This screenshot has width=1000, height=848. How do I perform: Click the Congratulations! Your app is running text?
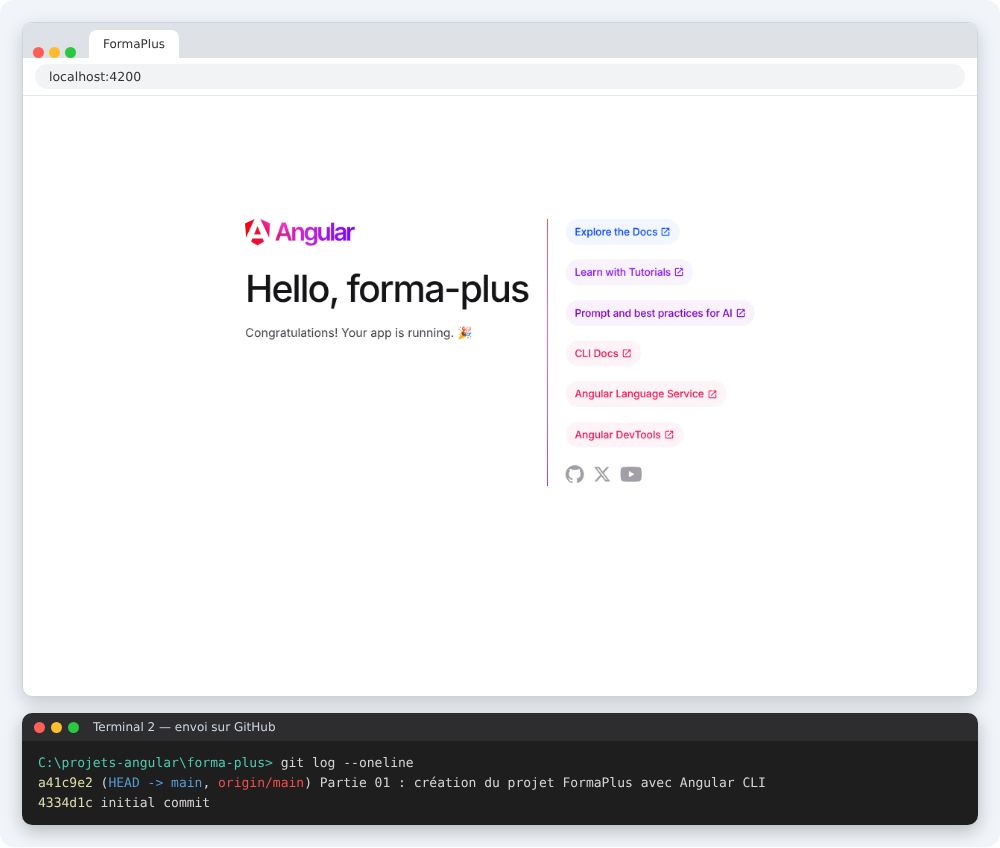tap(358, 333)
